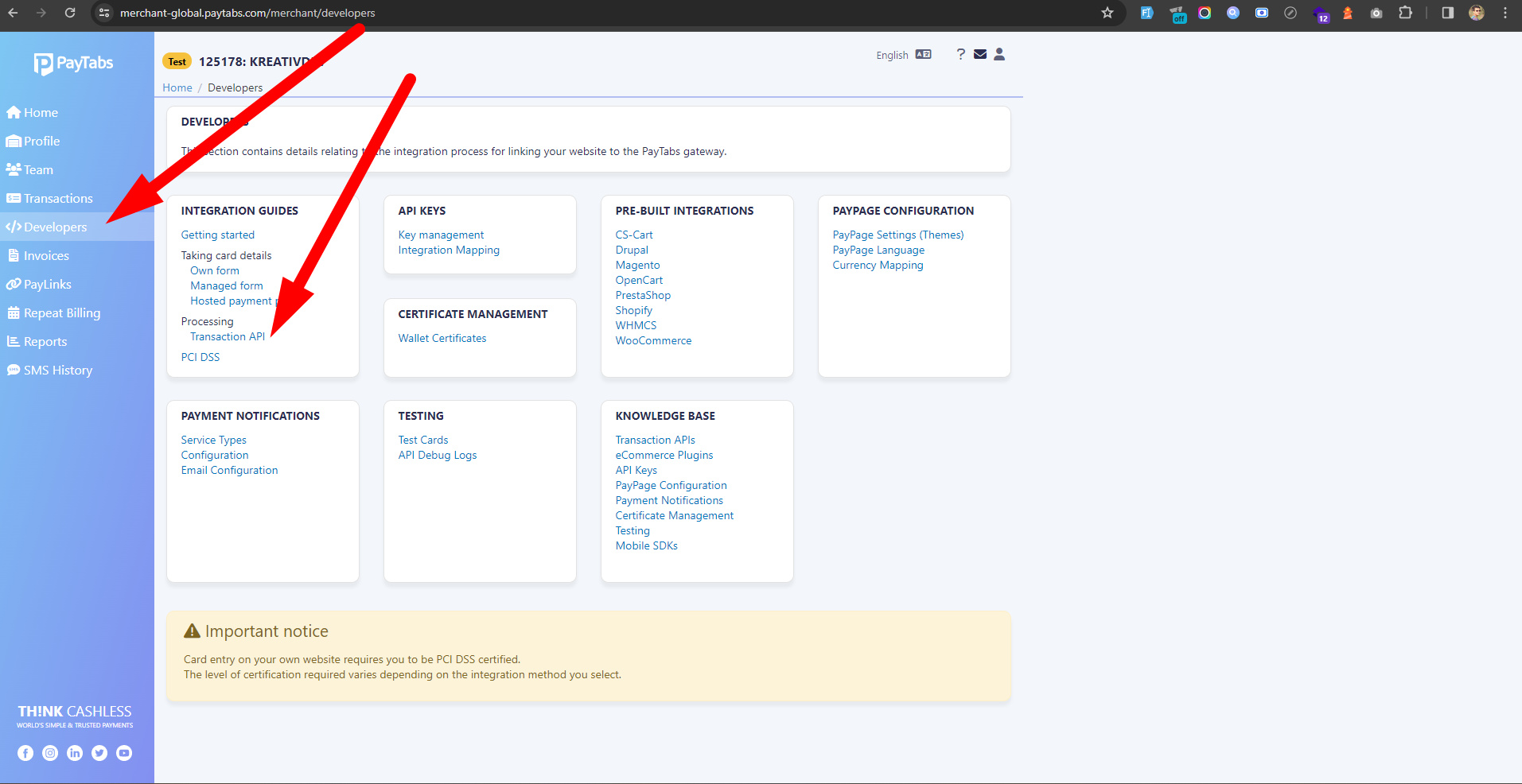The image size is (1522, 784).
Task: Open Email Configuration
Action: tap(230, 470)
